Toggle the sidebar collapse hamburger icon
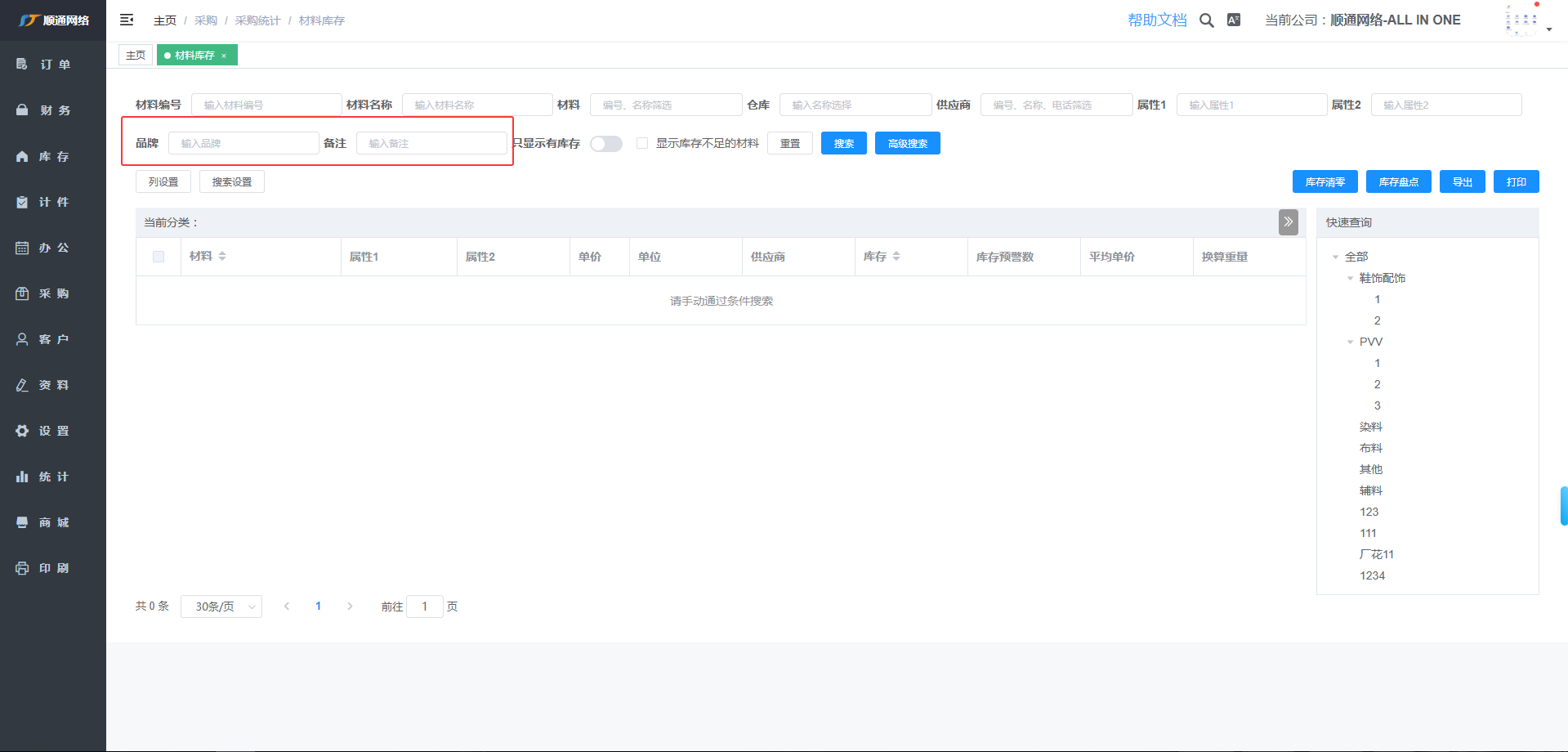Viewport: 1568px width, 752px height. pos(127,20)
